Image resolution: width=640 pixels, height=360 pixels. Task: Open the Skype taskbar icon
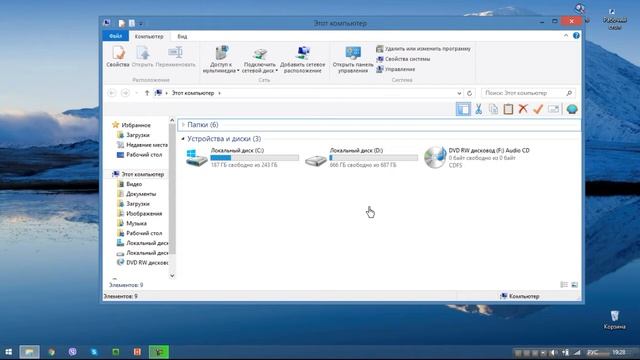(94, 352)
